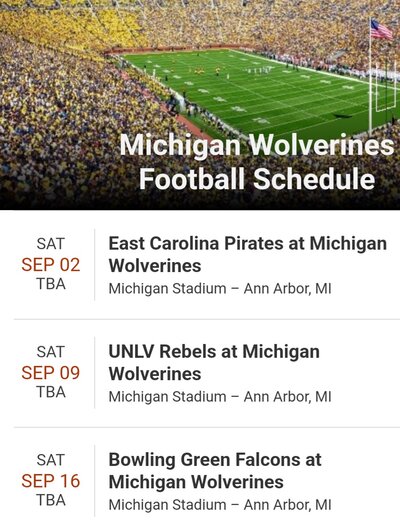This screenshot has height=525, width=400.
Task: Click the TBA time for Sep 16
Action: [x=51, y=501]
